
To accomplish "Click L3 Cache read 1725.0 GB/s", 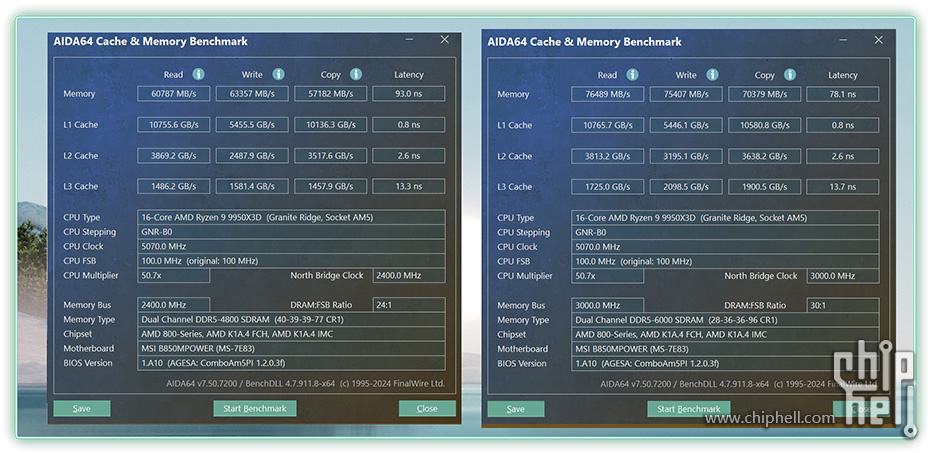I will tap(607, 186).
